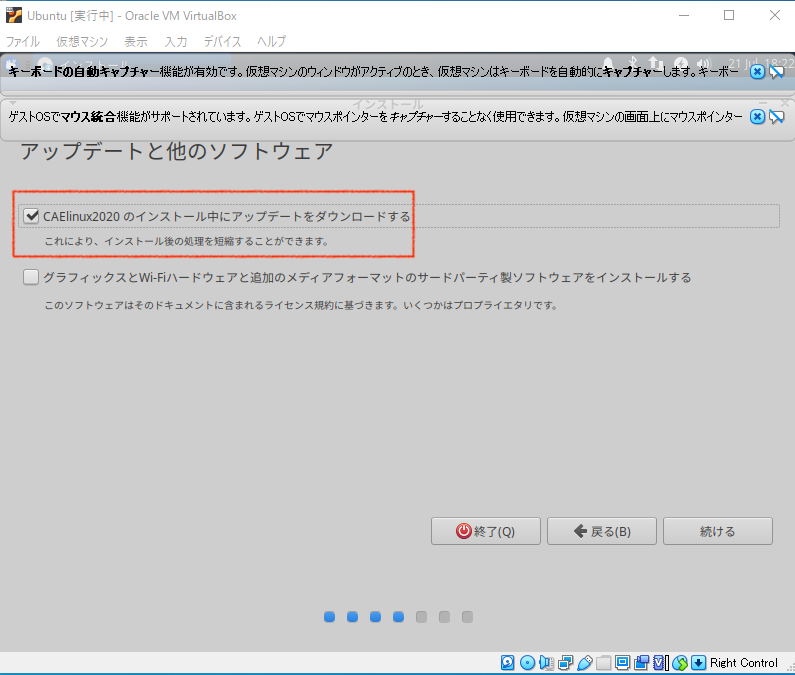Click the fourth blue progress dot

point(399,617)
